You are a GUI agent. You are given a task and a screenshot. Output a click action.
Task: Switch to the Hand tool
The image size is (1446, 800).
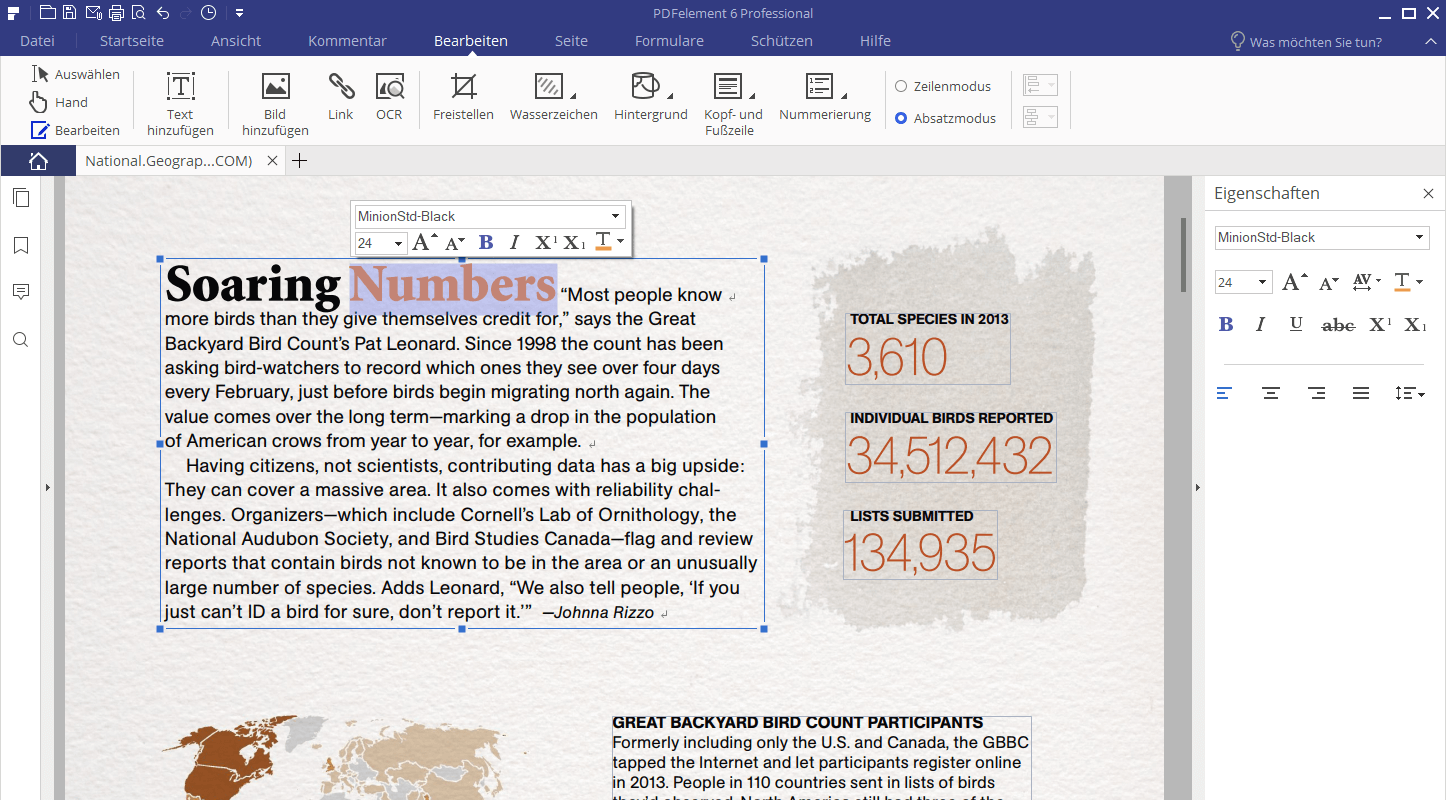click(59, 102)
